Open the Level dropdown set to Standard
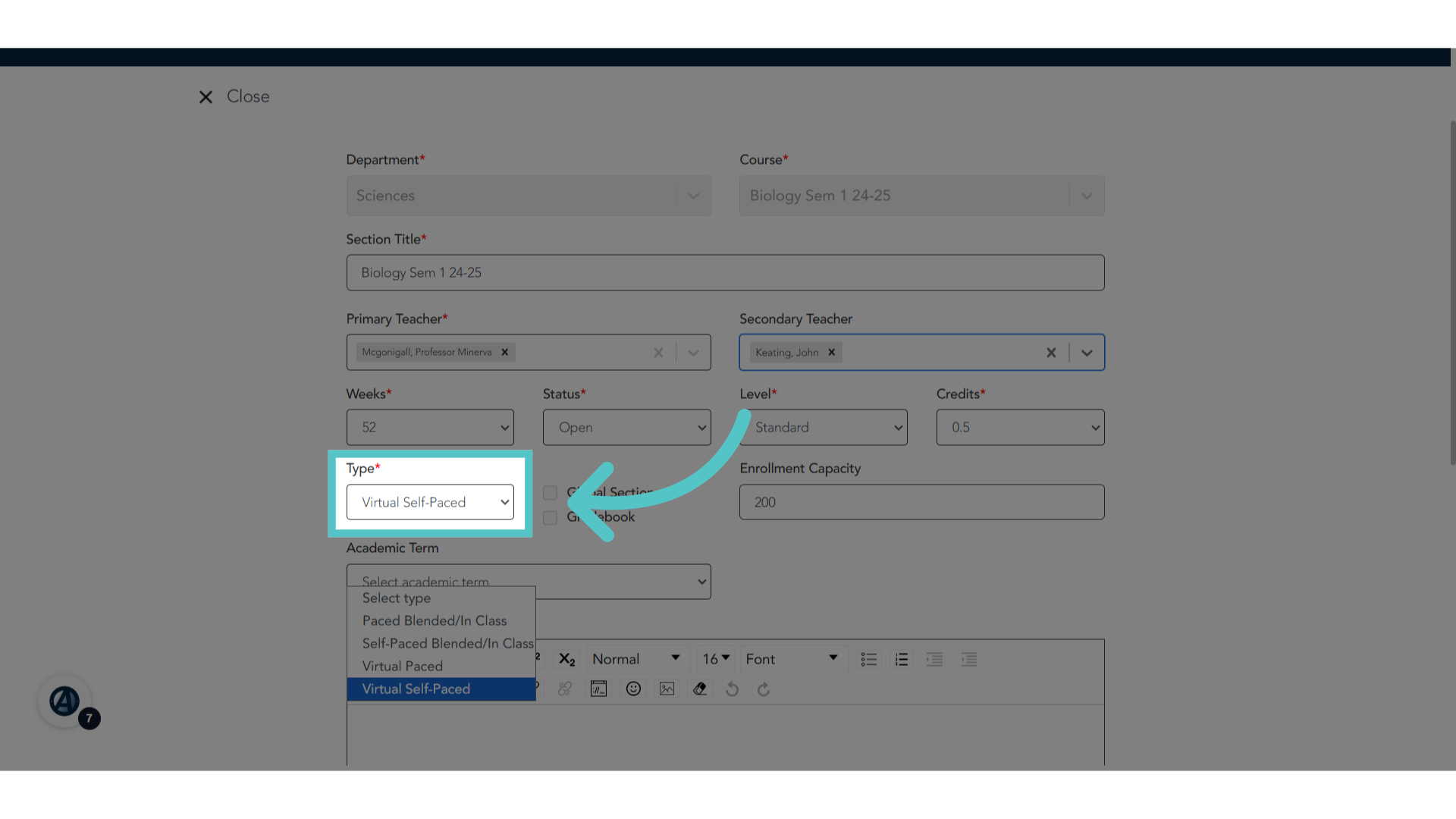The height and width of the screenshot is (819, 1456). point(824,427)
